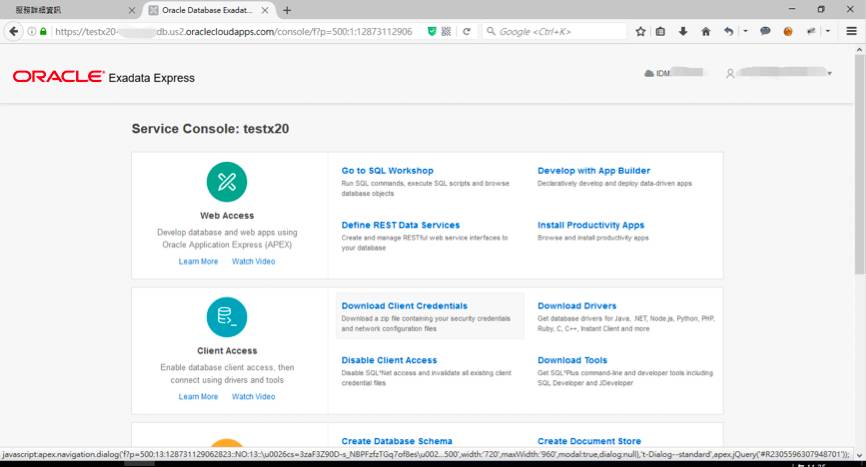
Task: Click the Client Access teal database icon
Action: coord(227,317)
